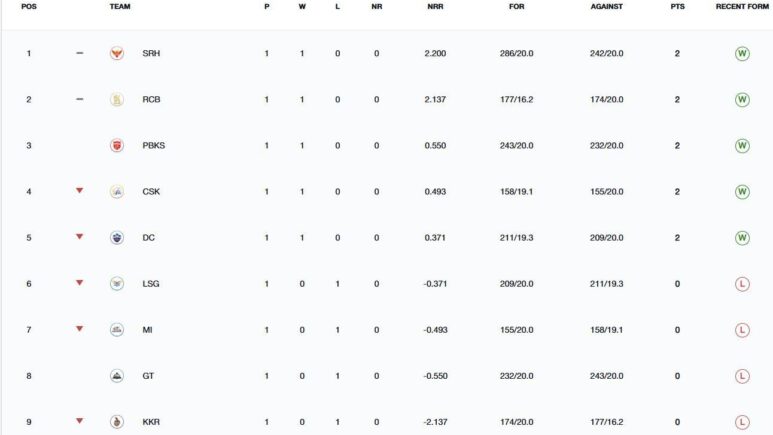Click the DC team logo
This screenshot has height=435, width=773.
click(117, 238)
